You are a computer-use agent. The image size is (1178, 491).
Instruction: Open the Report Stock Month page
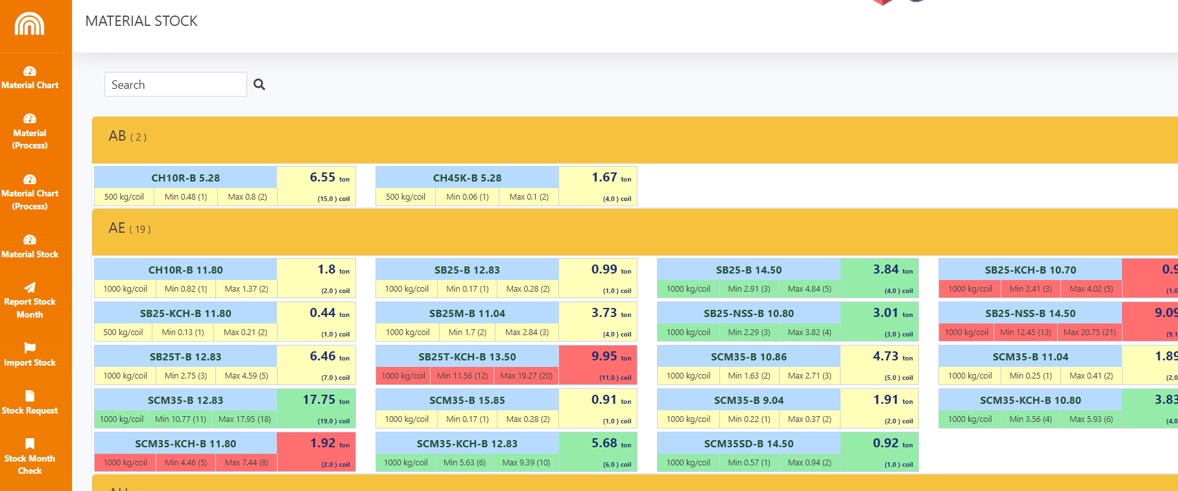point(30,300)
